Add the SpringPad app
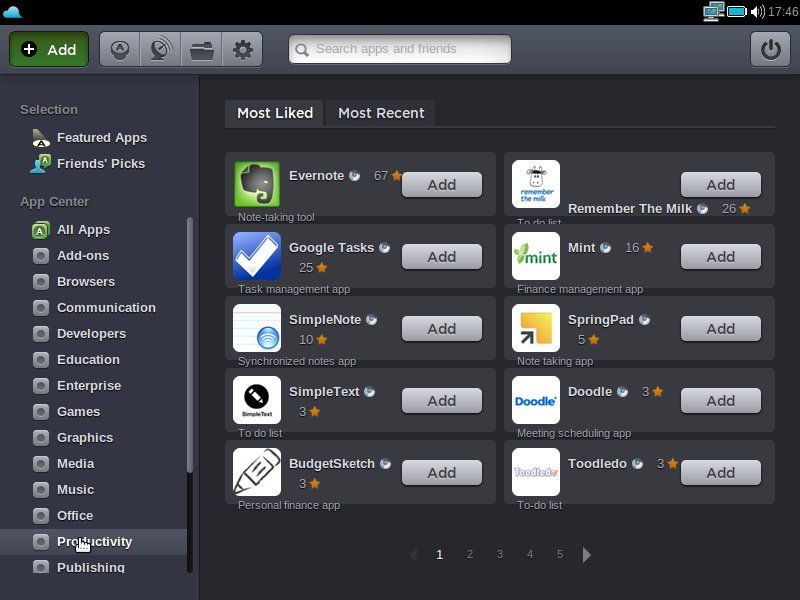This screenshot has width=800, height=600. pyautogui.click(x=720, y=329)
